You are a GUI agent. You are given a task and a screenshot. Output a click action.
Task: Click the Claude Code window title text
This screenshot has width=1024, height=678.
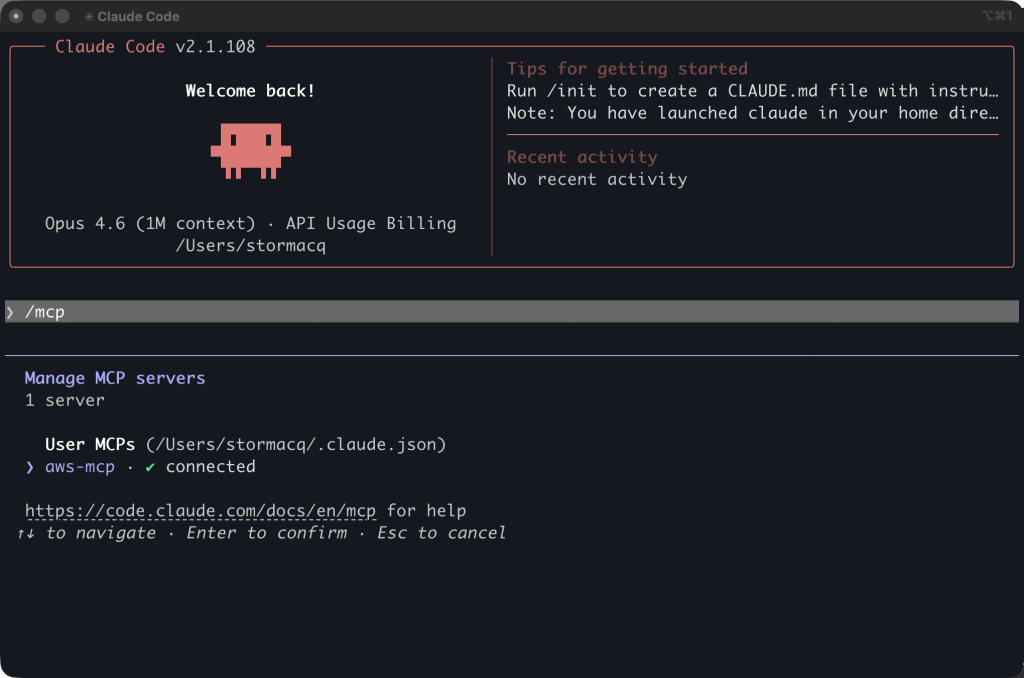(138, 16)
